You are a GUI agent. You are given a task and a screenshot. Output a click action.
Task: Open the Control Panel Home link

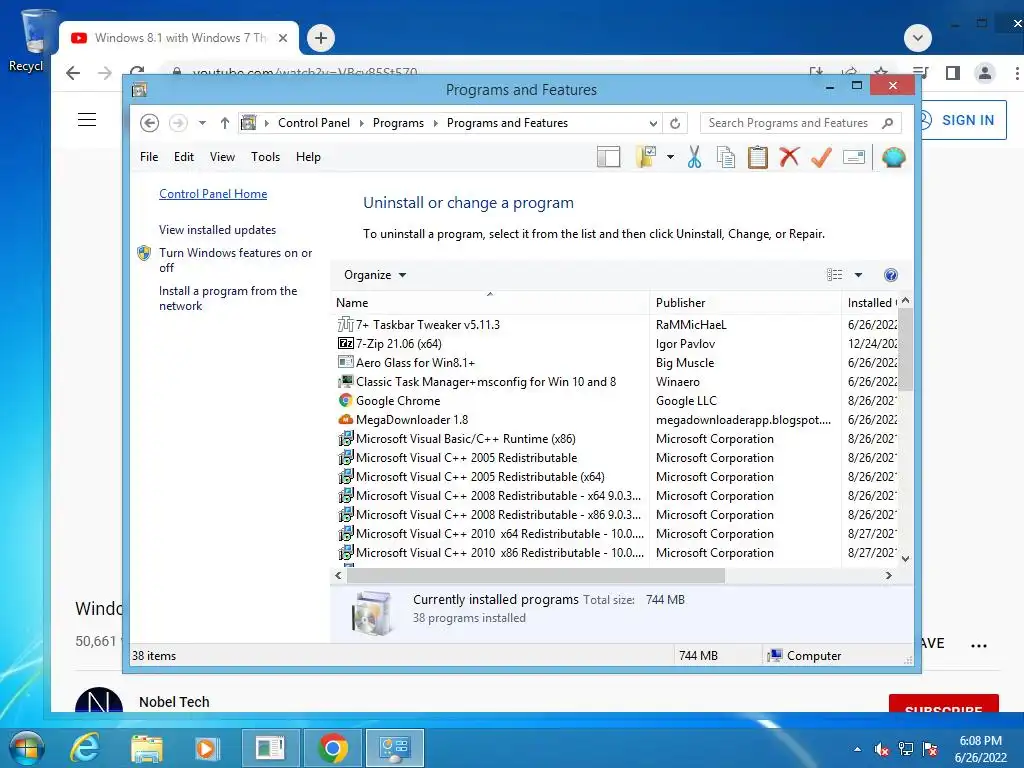point(213,194)
